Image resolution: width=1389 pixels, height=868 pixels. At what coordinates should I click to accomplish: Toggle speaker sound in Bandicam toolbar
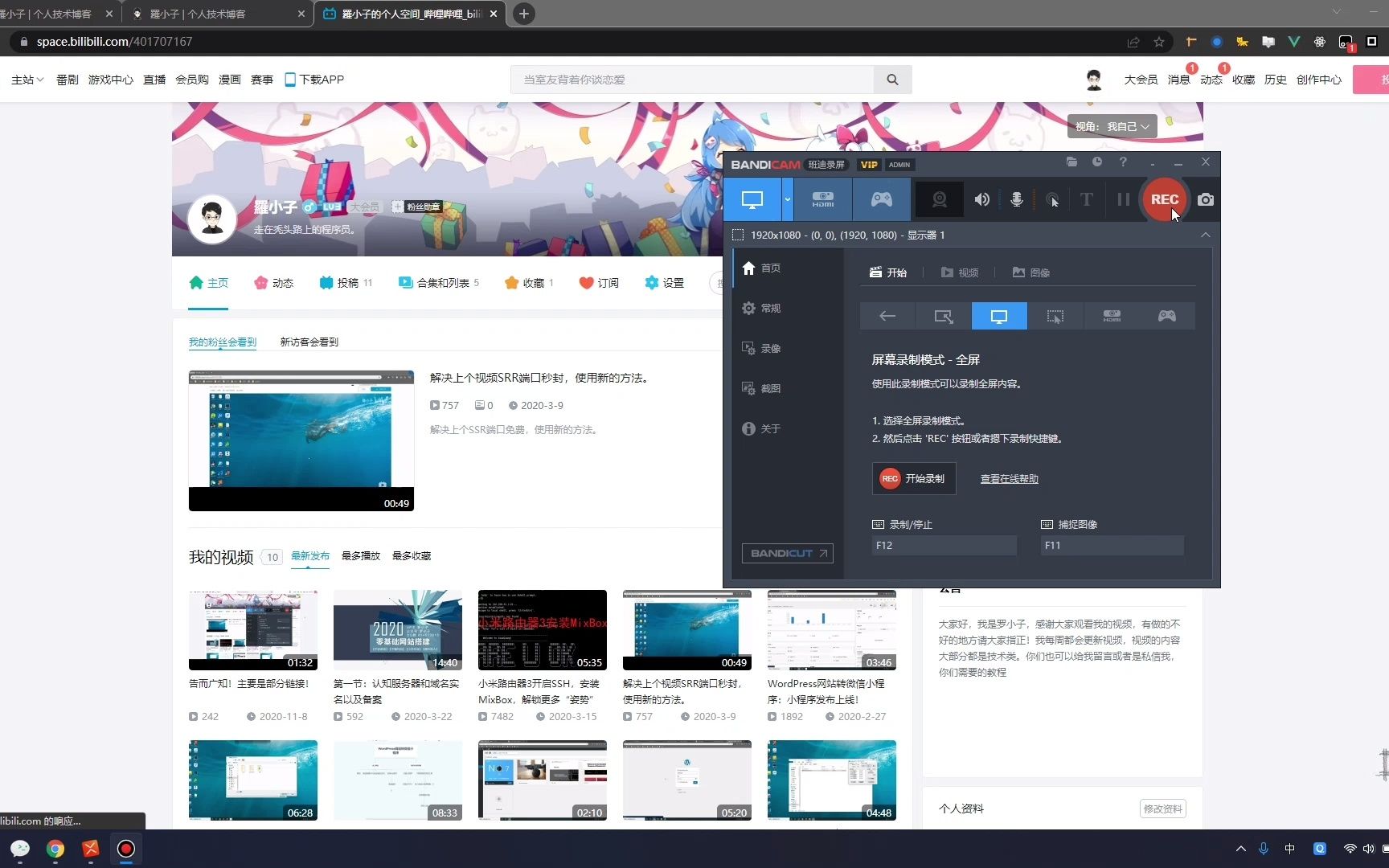[981, 199]
